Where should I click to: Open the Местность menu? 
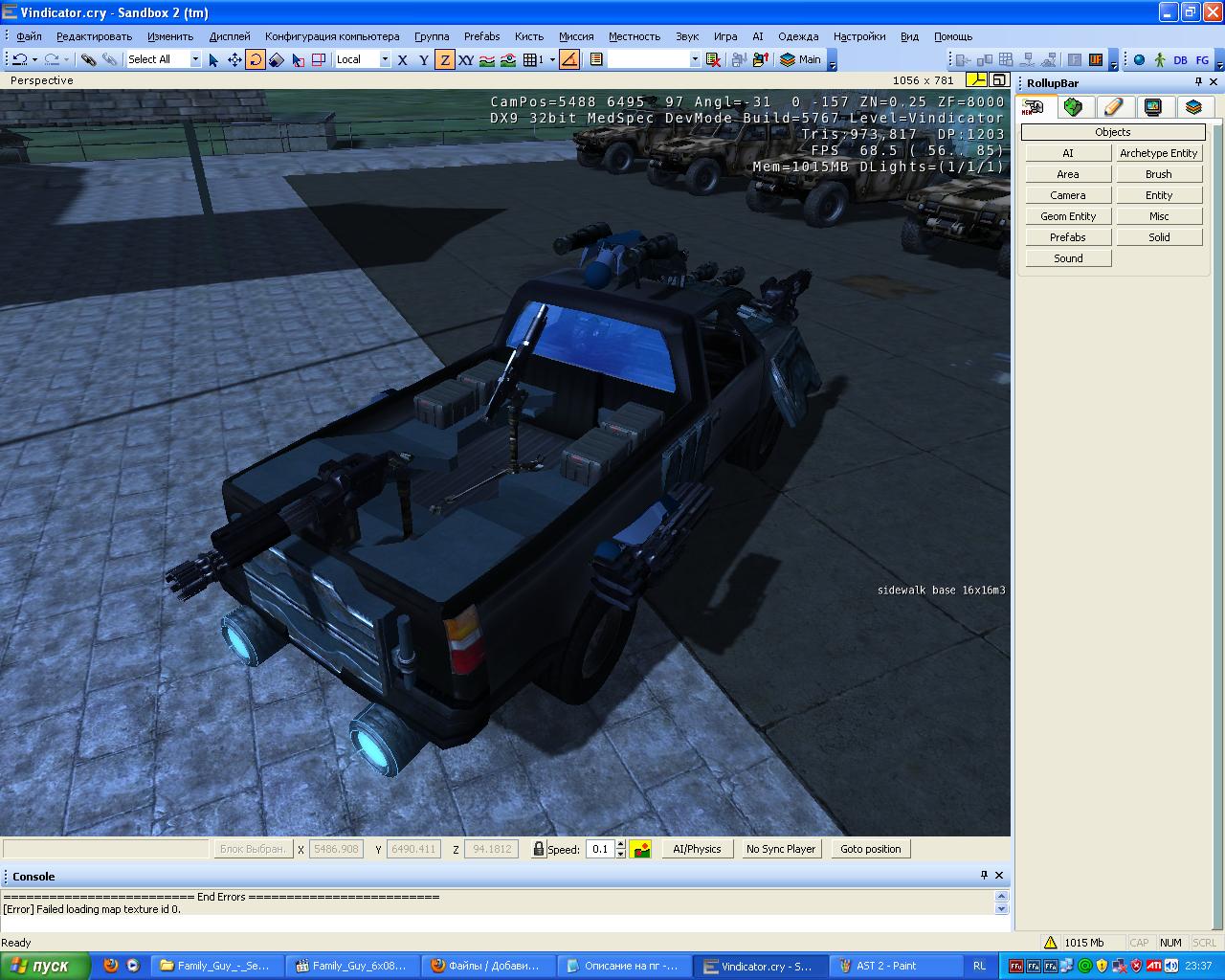pyautogui.click(x=635, y=36)
